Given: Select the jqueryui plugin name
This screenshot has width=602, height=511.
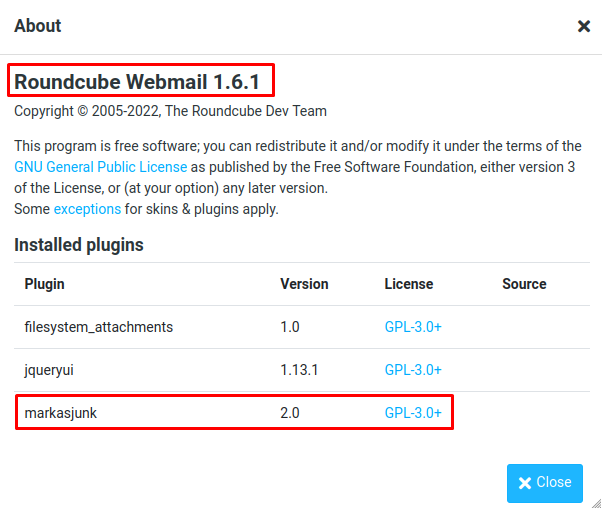Looking at the screenshot, I should click(x=49, y=370).
